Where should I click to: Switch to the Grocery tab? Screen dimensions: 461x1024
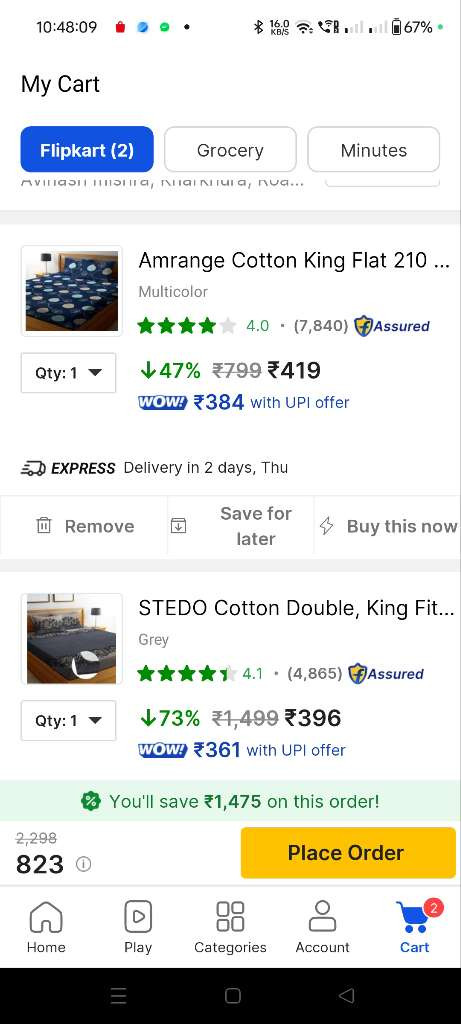[x=230, y=150]
